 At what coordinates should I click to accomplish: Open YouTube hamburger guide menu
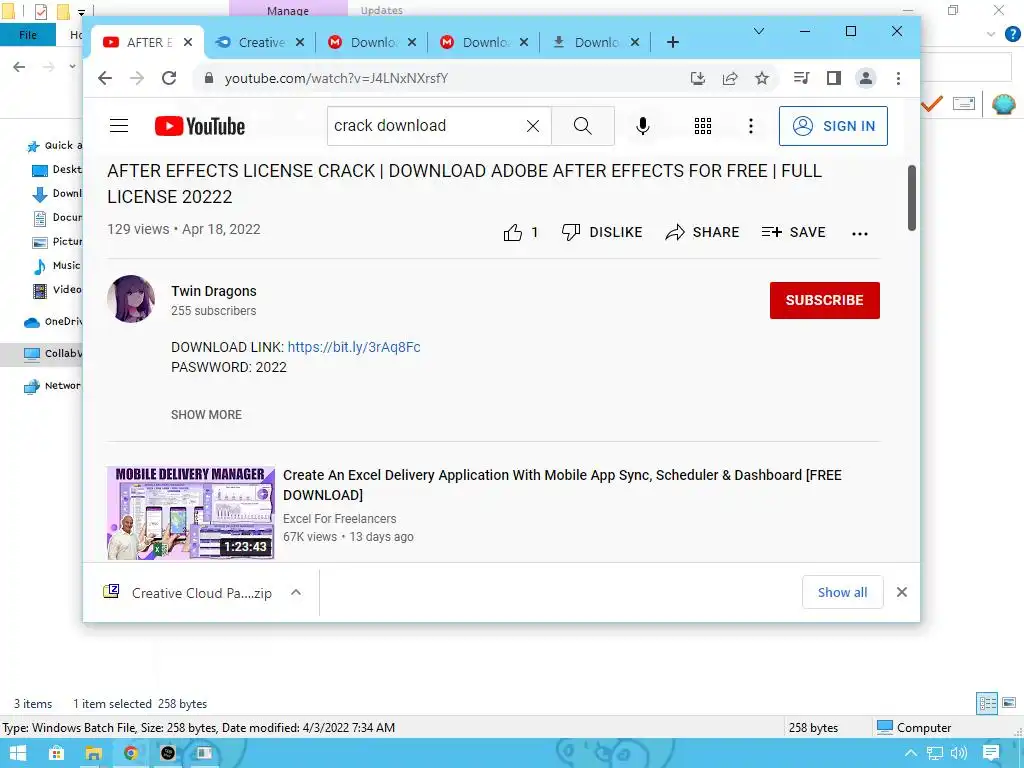119,125
